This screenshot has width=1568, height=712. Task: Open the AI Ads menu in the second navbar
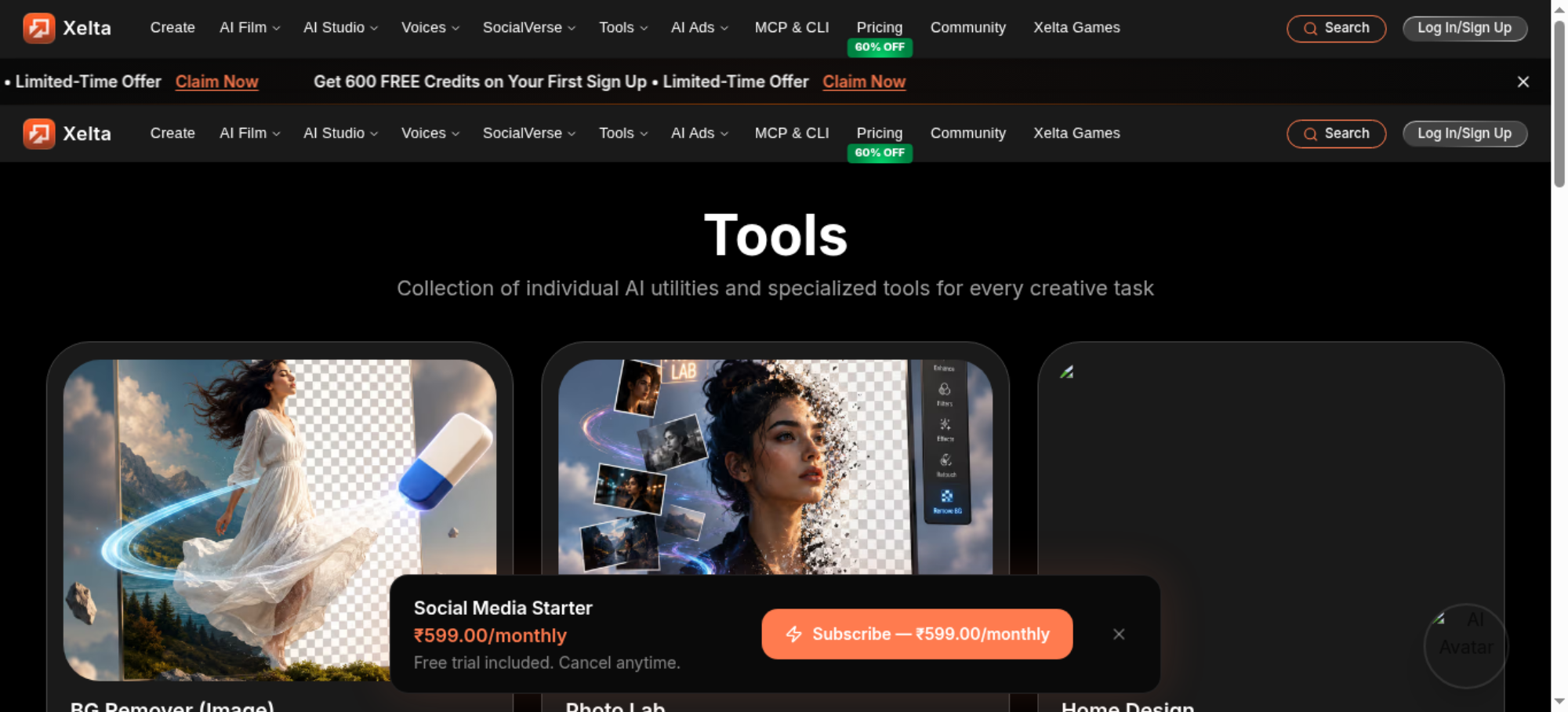tap(699, 133)
